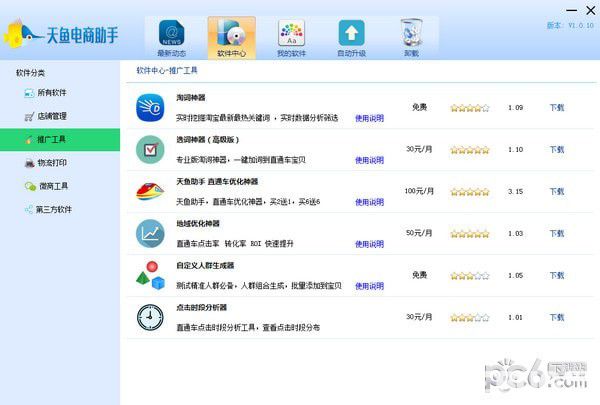Click star rating of 自定义人群生成器
This screenshot has width=600, height=405.
click(x=470, y=276)
